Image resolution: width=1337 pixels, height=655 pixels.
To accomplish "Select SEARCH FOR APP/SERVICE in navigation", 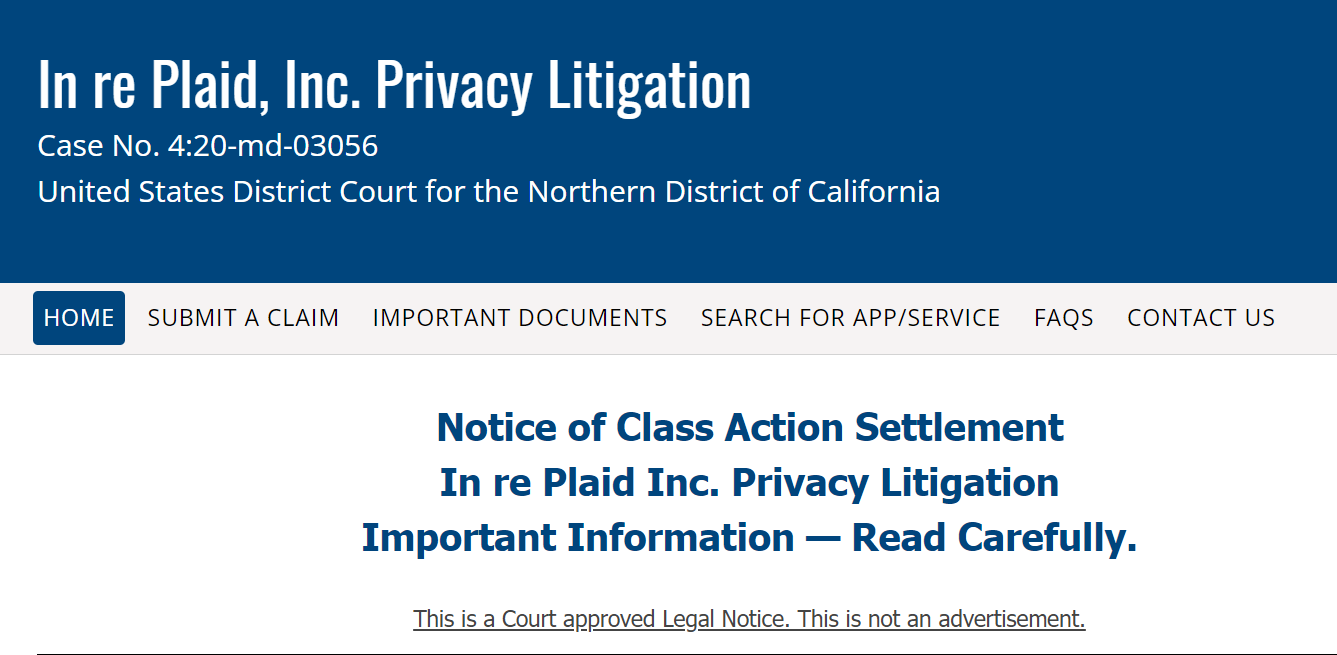I will (x=850, y=318).
